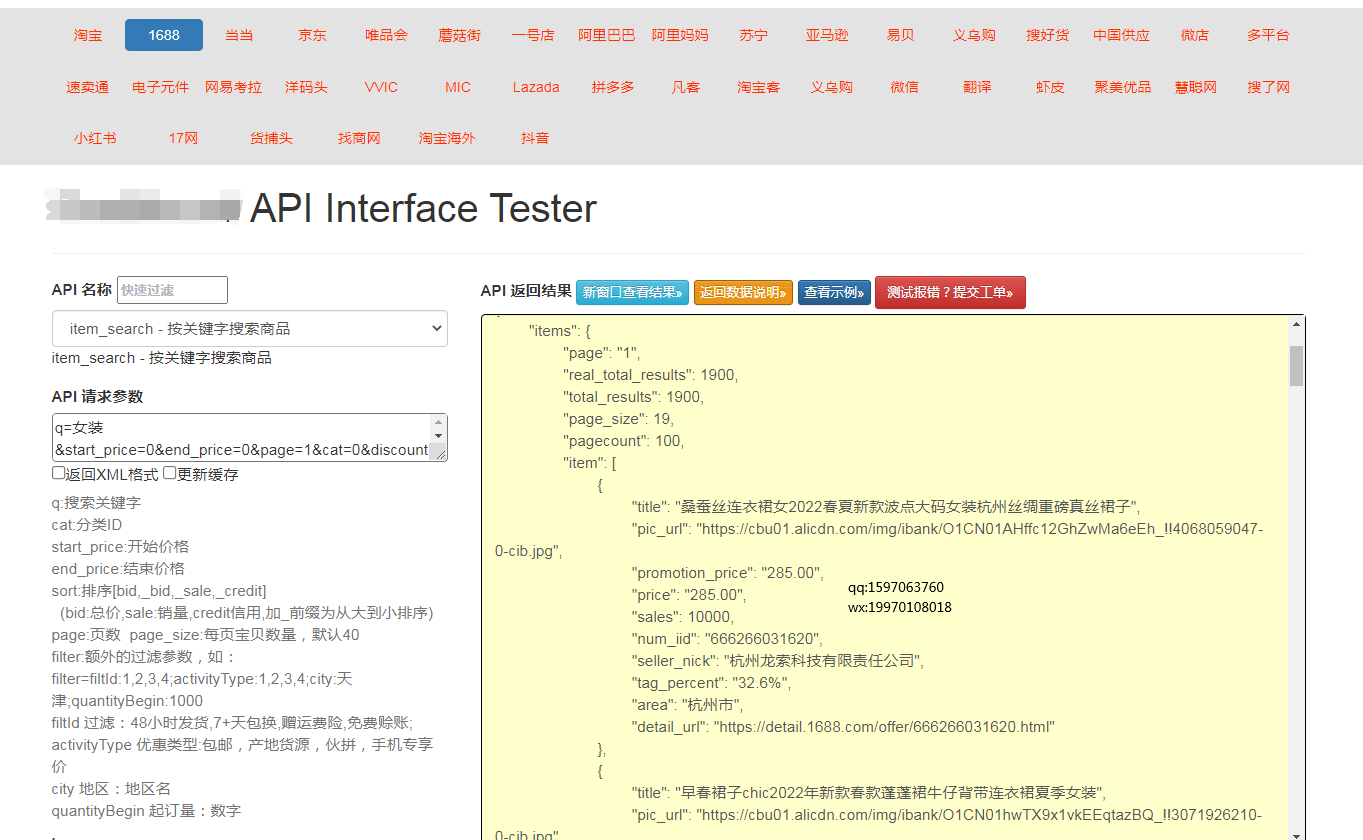The height and width of the screenshot is (840, 1363).
Task: Click the API request parameters textarea
Action: point(241,438)
